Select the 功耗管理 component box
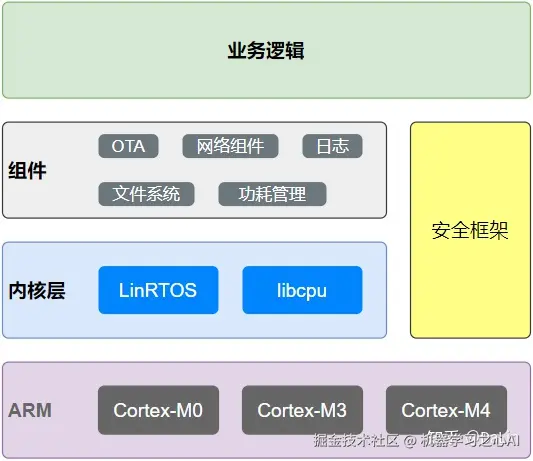Viewport: 533px width, 461px height. coord(272,194)
